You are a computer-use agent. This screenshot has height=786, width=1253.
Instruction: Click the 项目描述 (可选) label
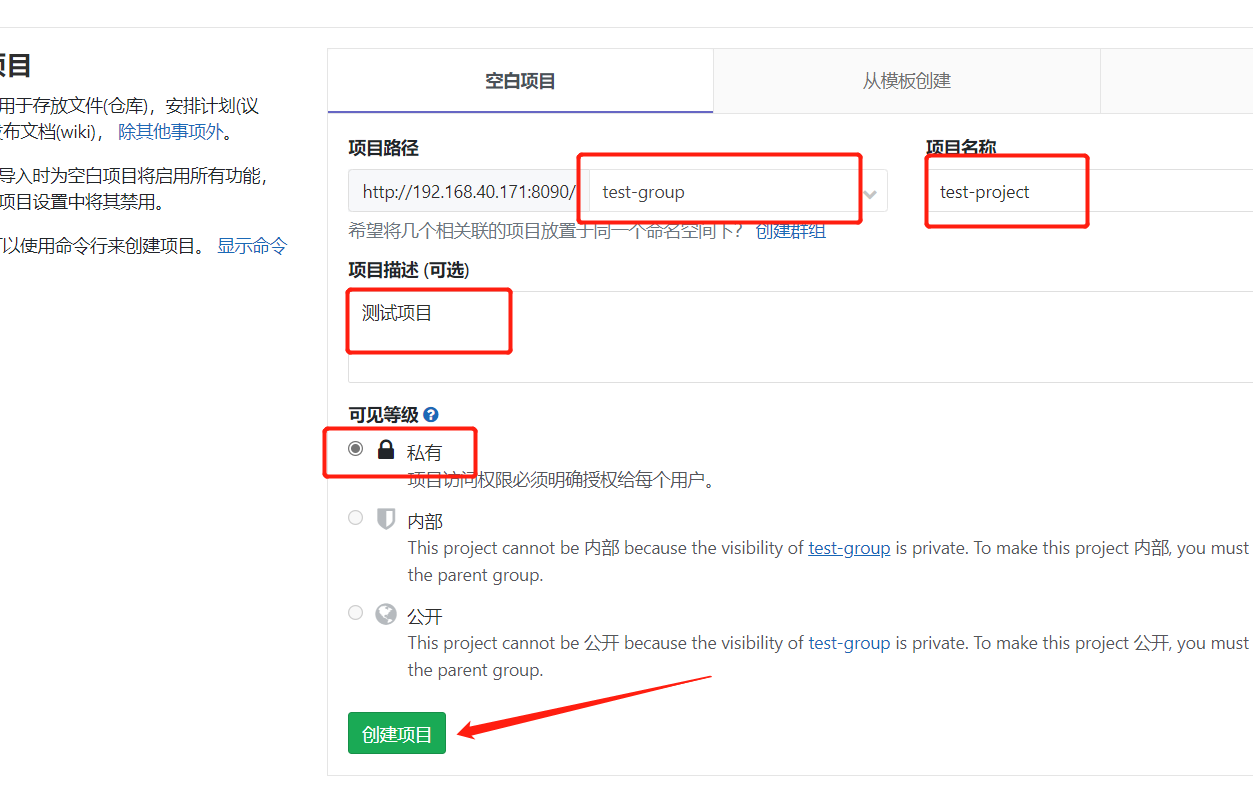pyautogui.click(x=409, y=270)
